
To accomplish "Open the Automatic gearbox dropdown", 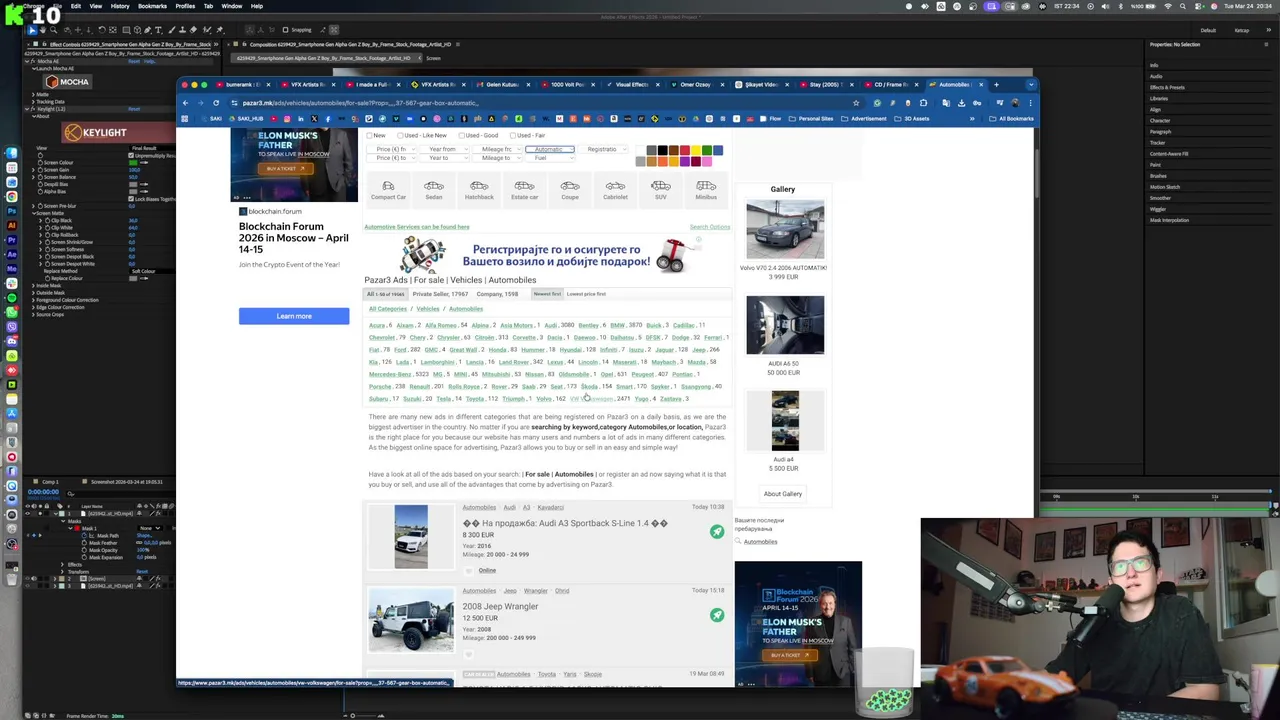I will [549, 149].
